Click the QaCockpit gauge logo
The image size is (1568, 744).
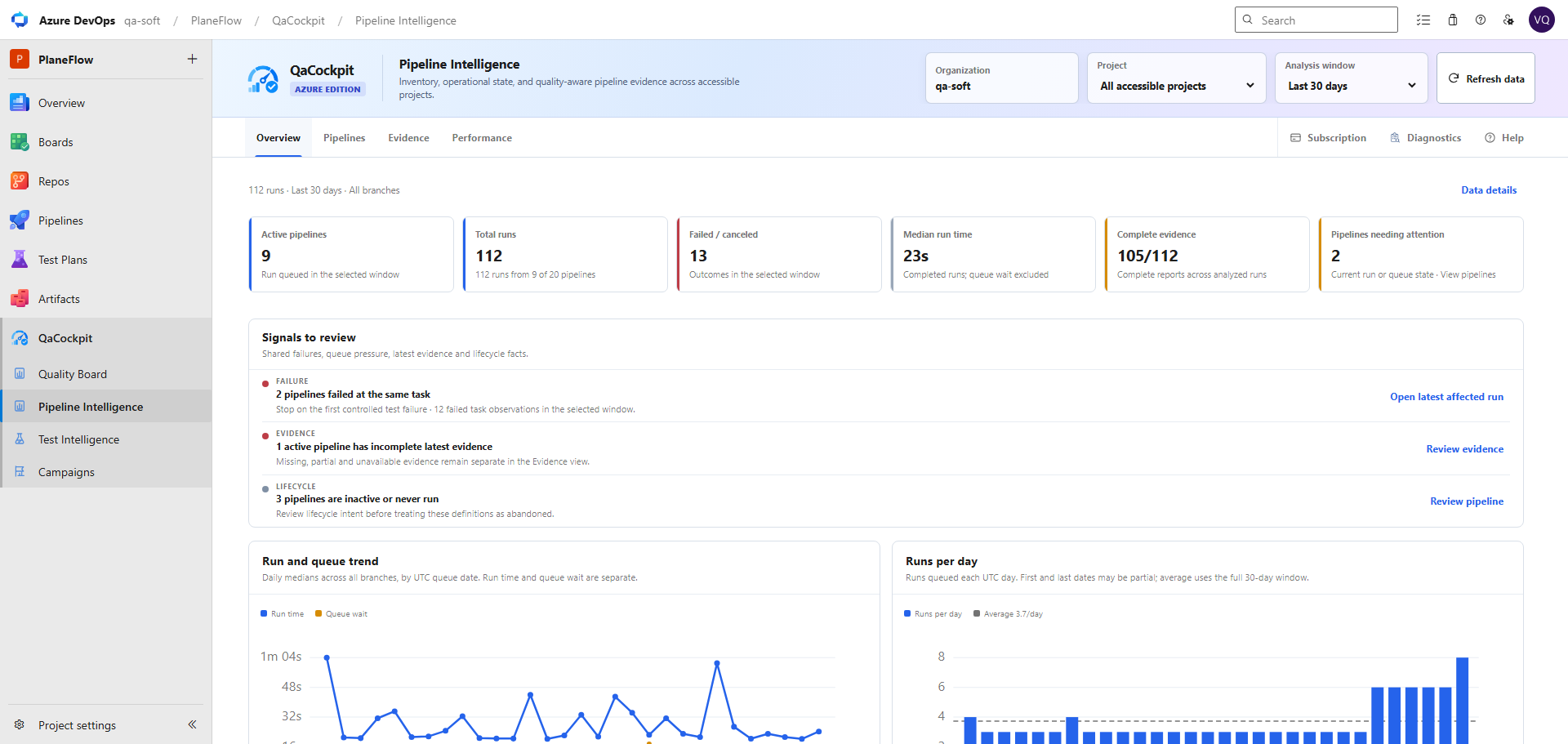[x=263, y=79]
